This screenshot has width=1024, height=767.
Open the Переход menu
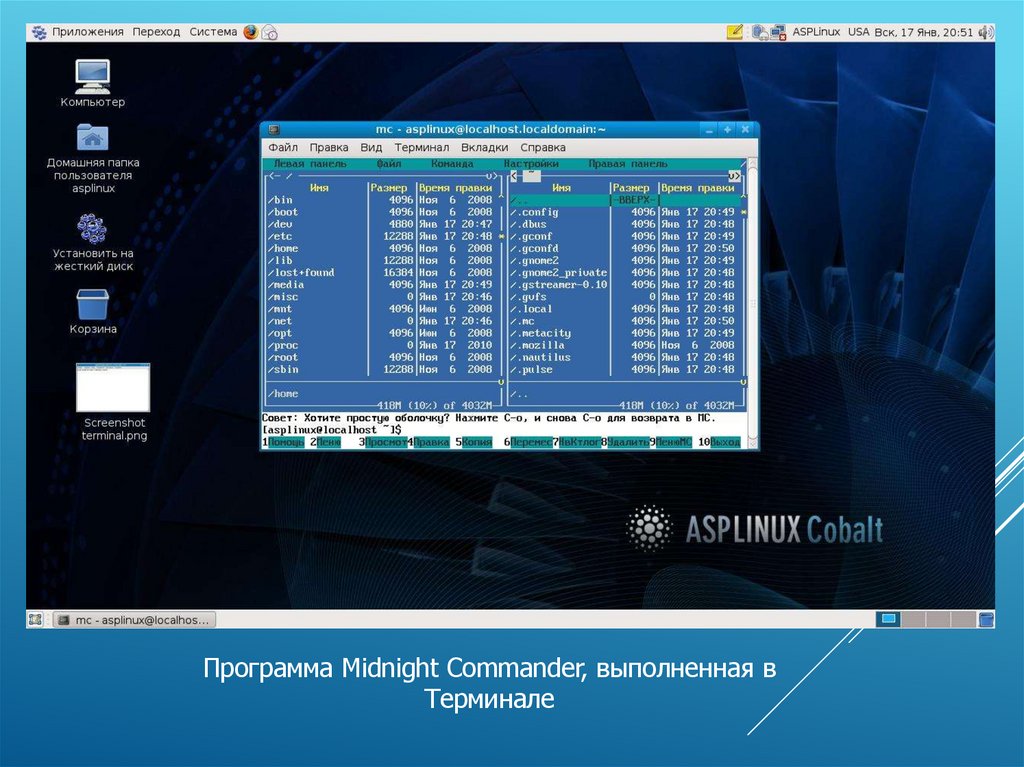click(x=156, y=31)
